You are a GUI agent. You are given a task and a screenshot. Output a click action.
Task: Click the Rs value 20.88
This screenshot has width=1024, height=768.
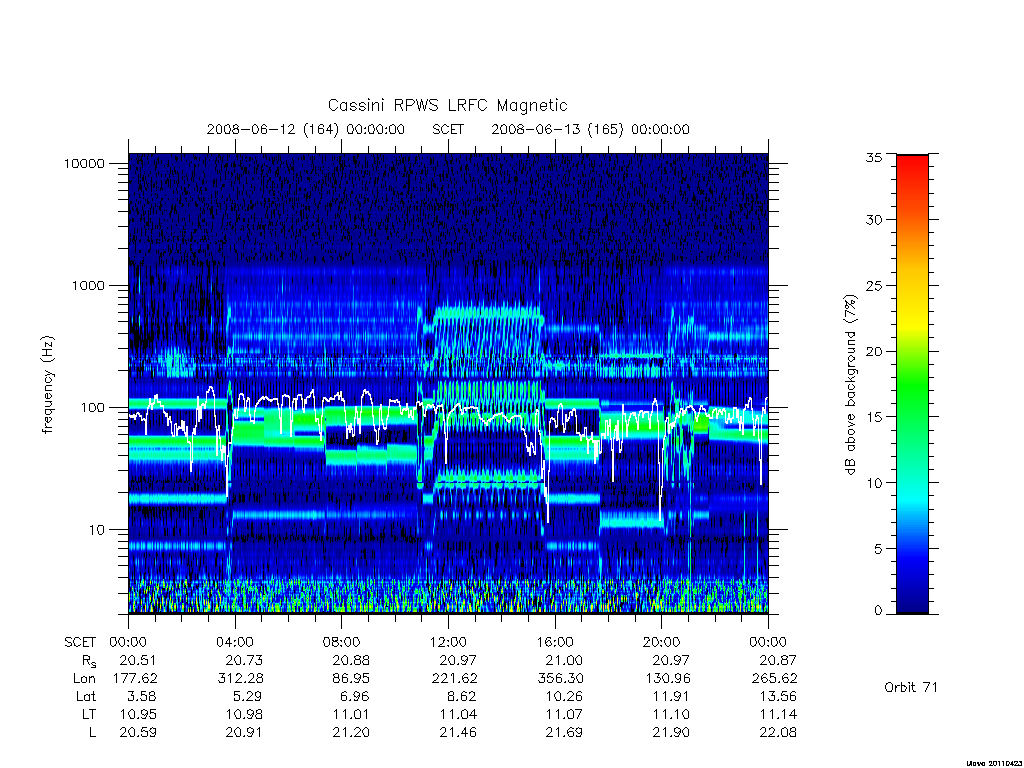point(351,660)
